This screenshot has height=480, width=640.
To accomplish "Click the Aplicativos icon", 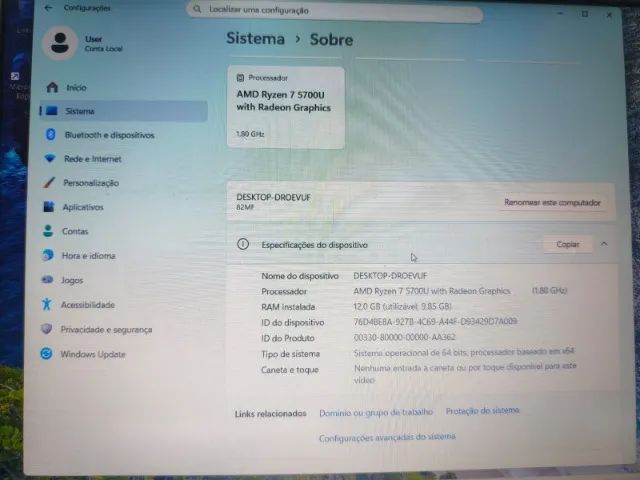I will pos(49,207).
